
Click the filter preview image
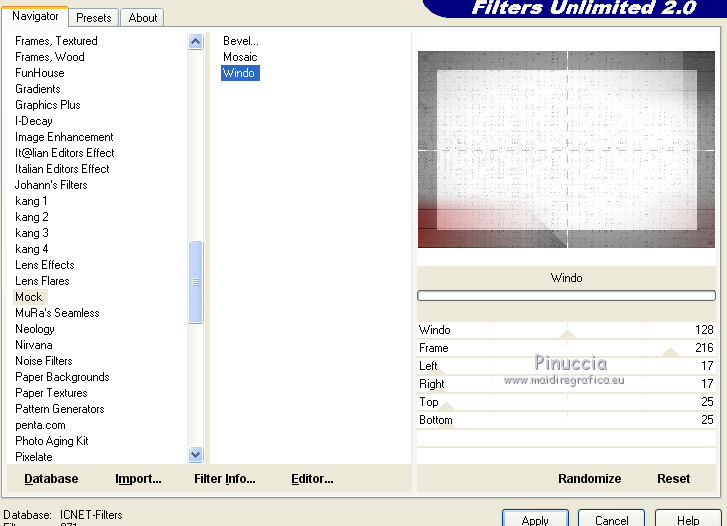pos(566,149)
